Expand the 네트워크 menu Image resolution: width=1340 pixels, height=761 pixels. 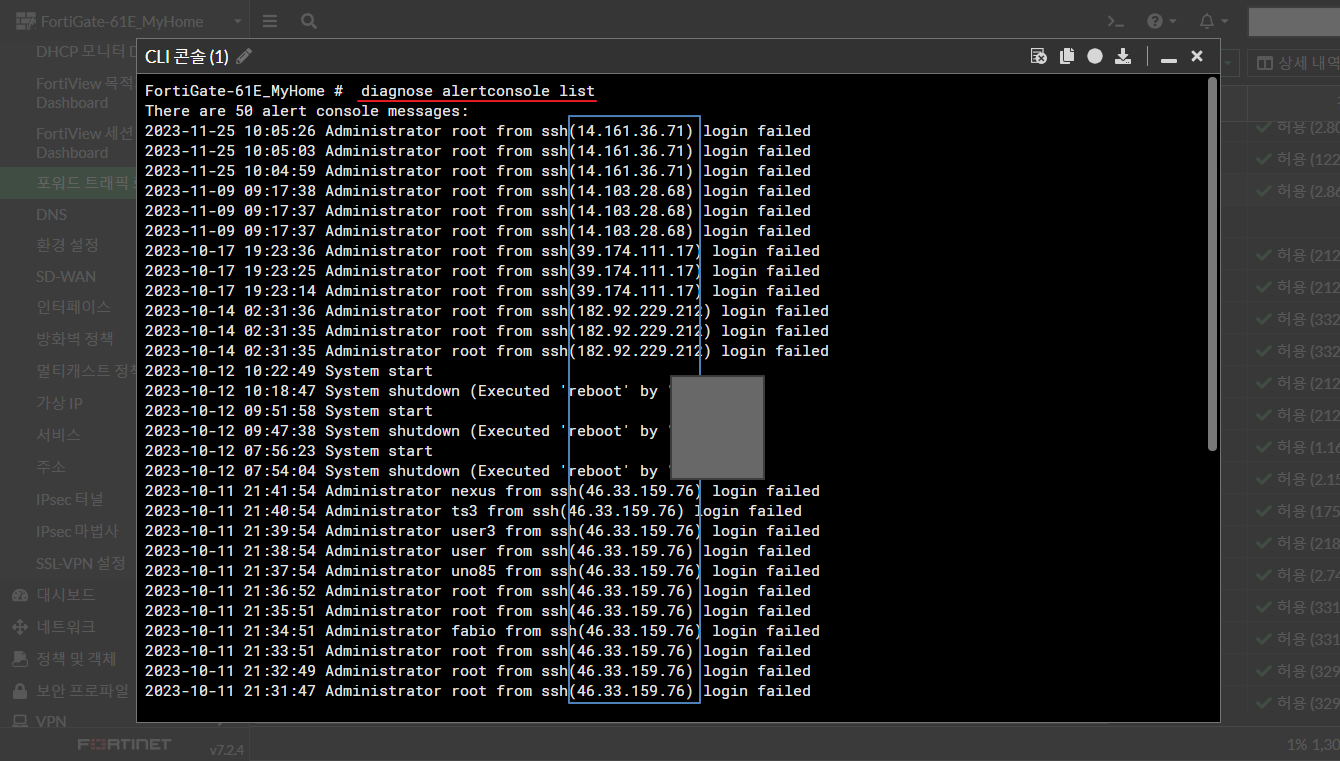pyautogui.click(x=66, y=627)
